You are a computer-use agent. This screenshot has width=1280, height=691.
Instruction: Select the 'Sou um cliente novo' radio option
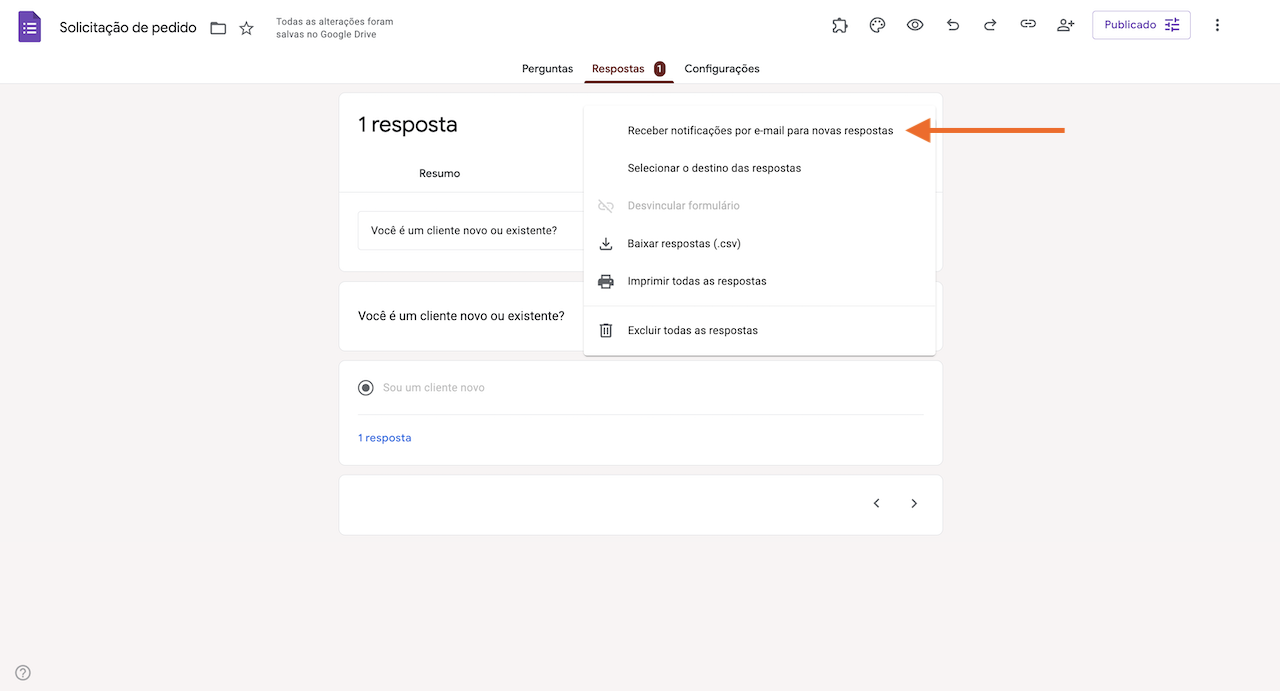click(x=365, y=387)
